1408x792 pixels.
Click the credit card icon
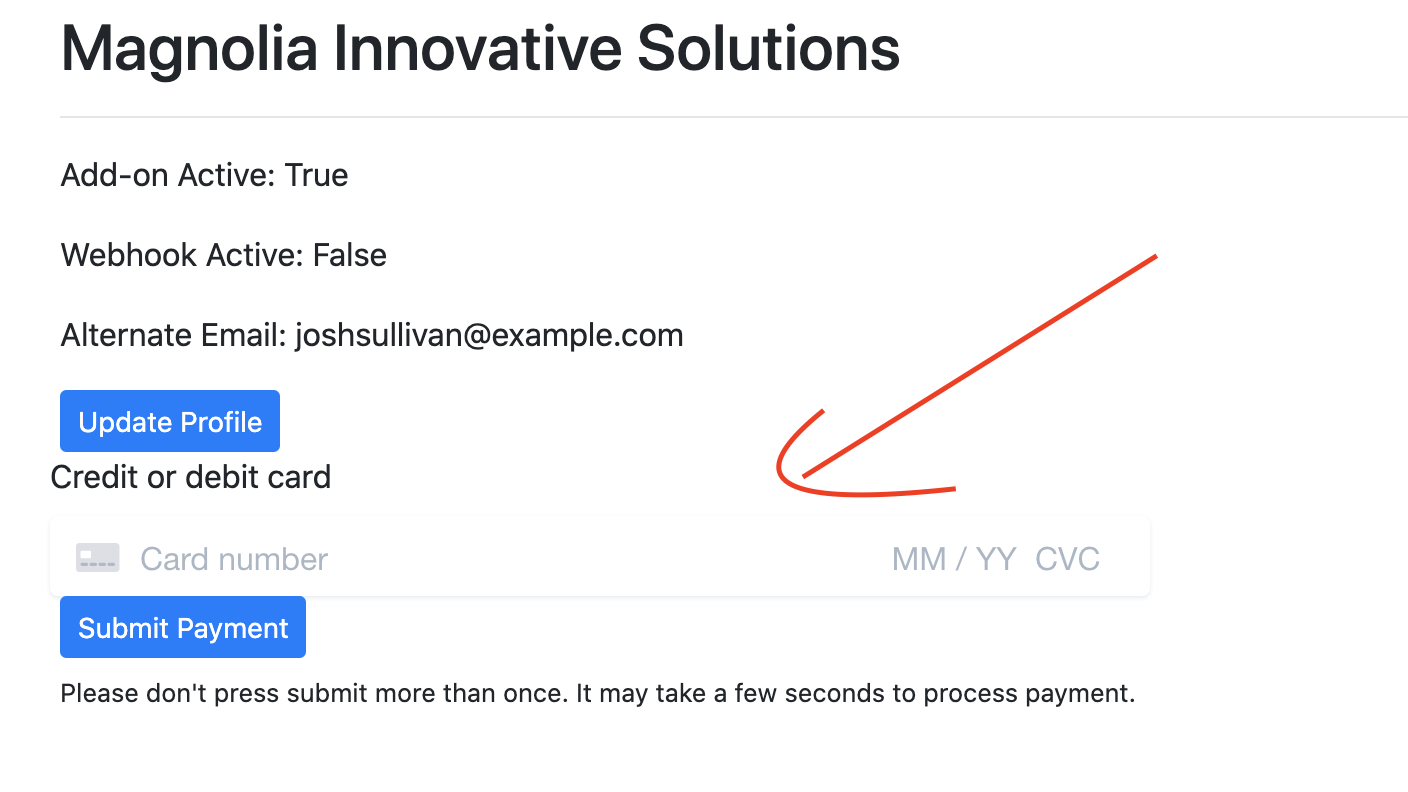98,558
